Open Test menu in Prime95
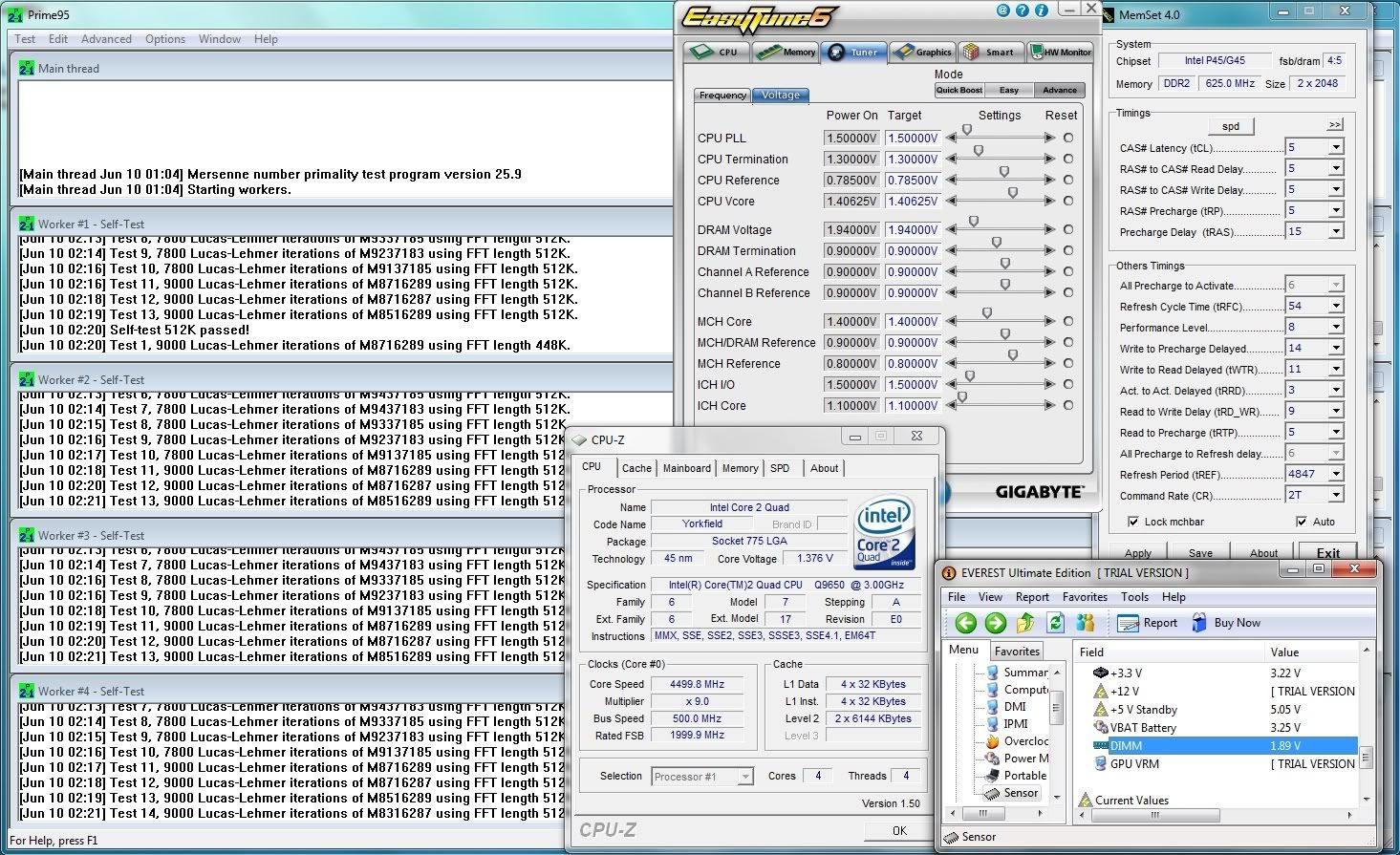1400x855 pixels. tap(25, 39)
